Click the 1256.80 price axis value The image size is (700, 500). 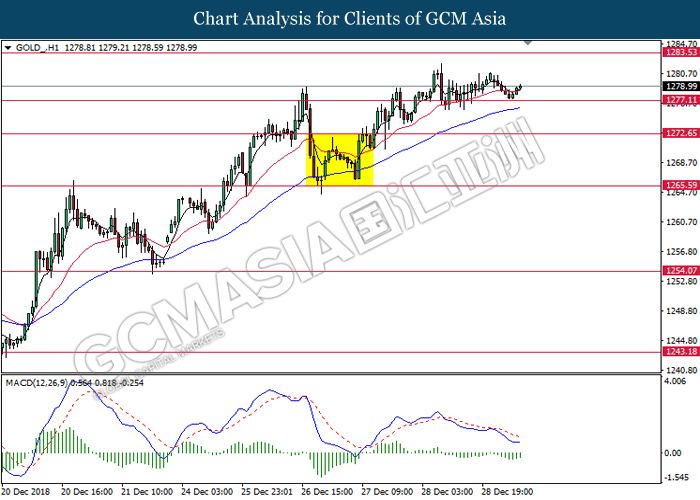pyautogui.click(x=681, y=252)
